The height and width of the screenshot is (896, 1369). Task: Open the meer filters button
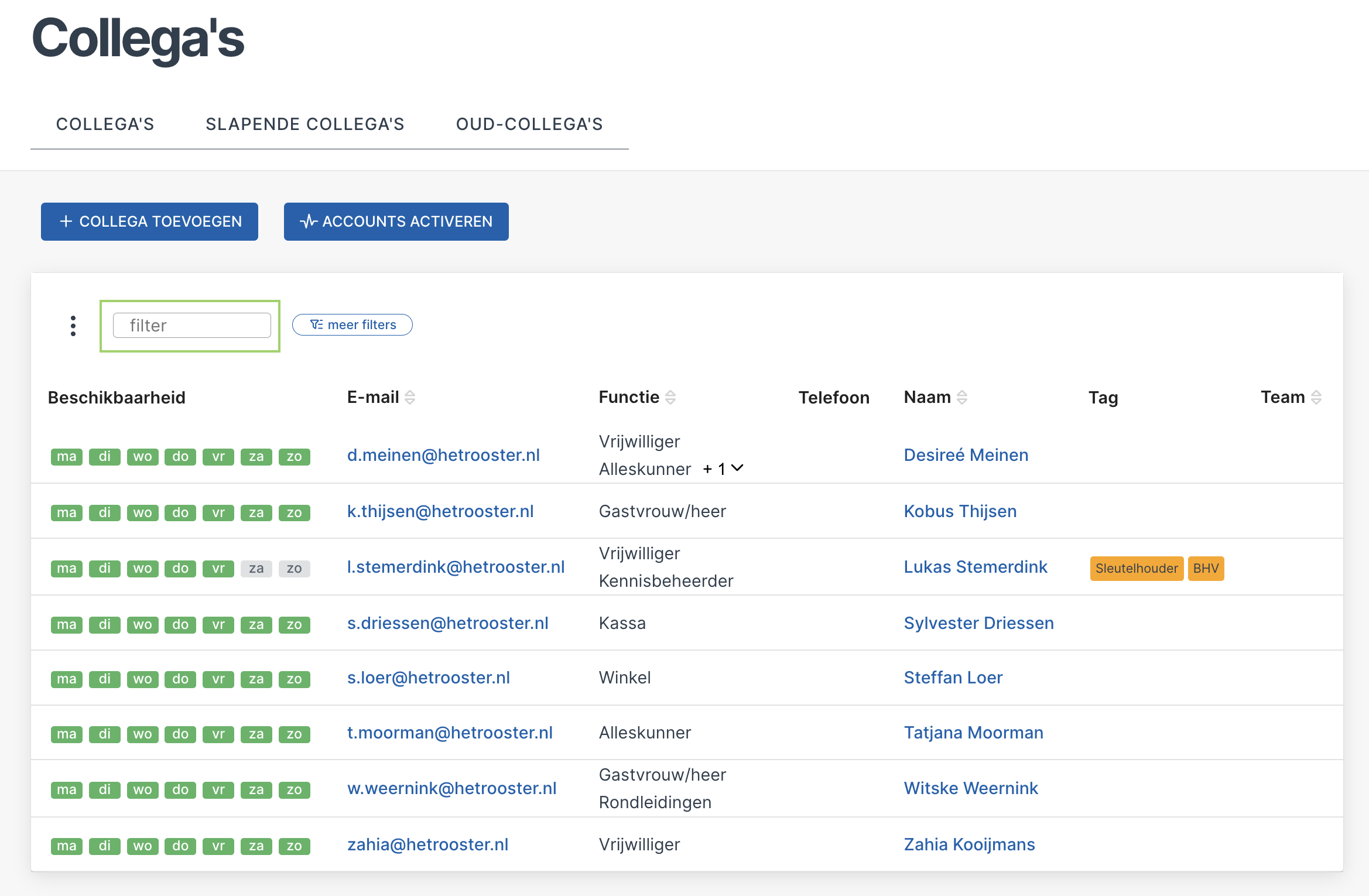(352, 324)
